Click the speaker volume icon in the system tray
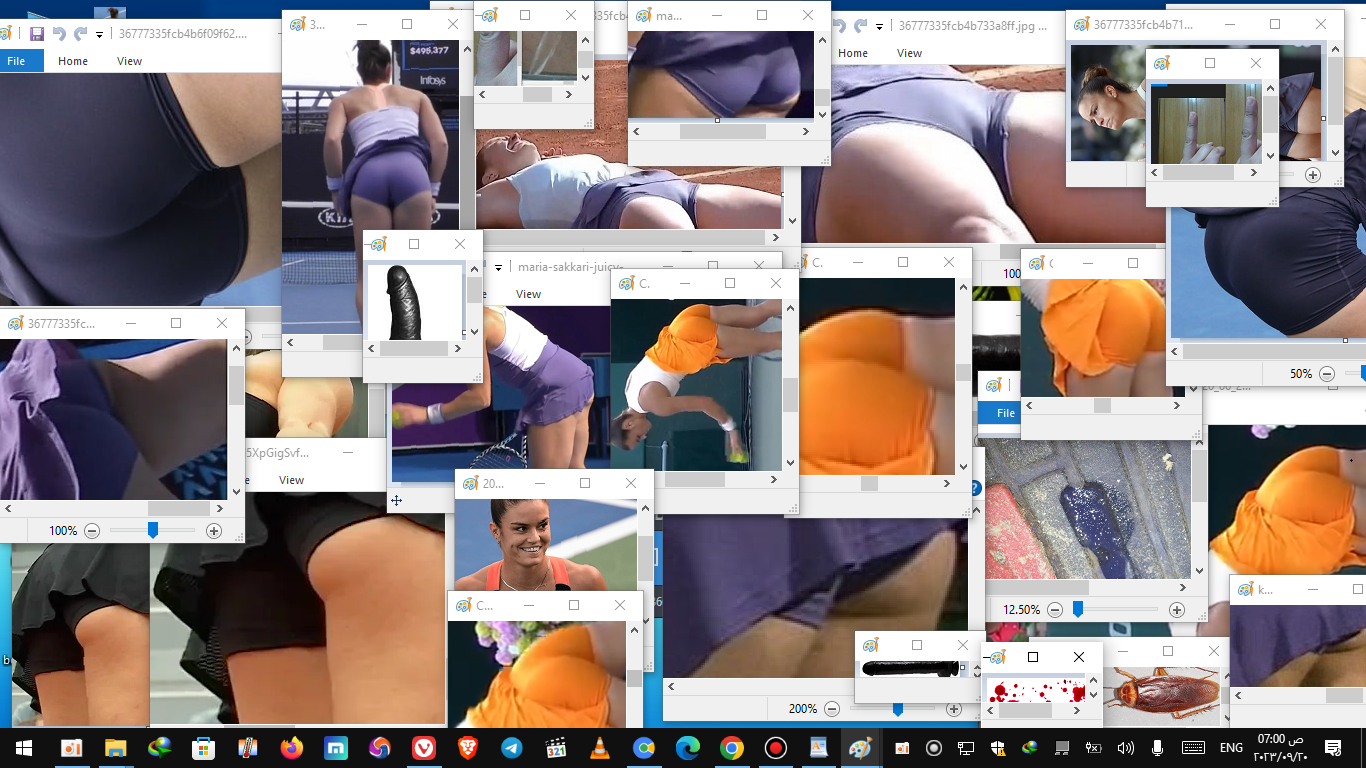Screen dimensions: 1366x768 [1125, 748]
